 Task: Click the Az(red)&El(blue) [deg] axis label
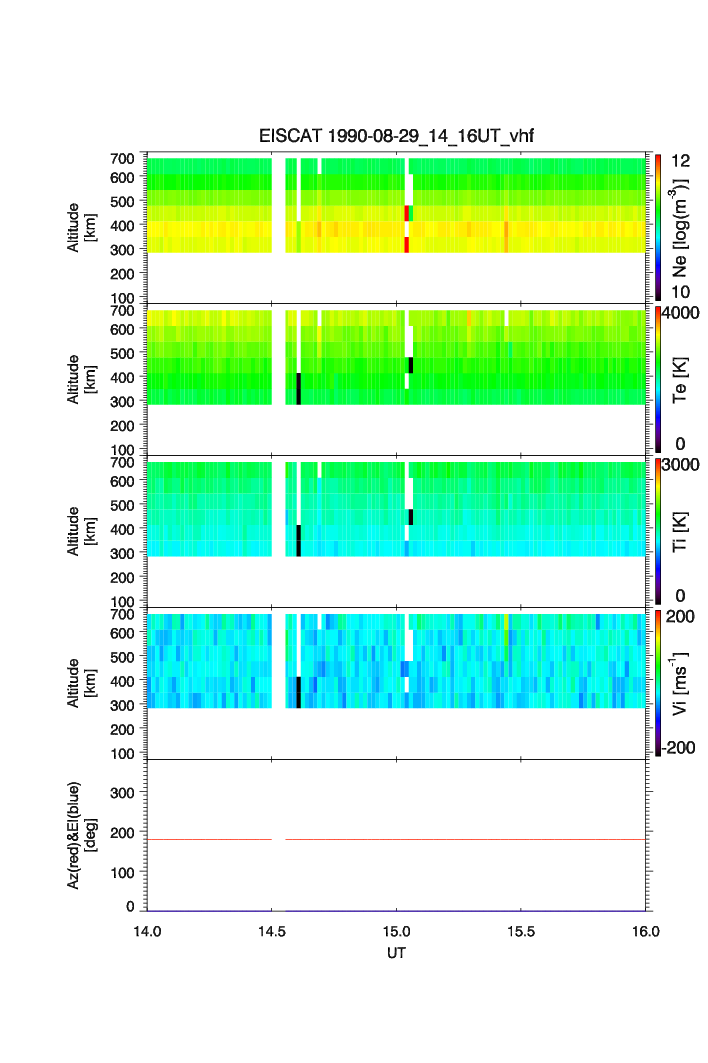coord(81,835)
